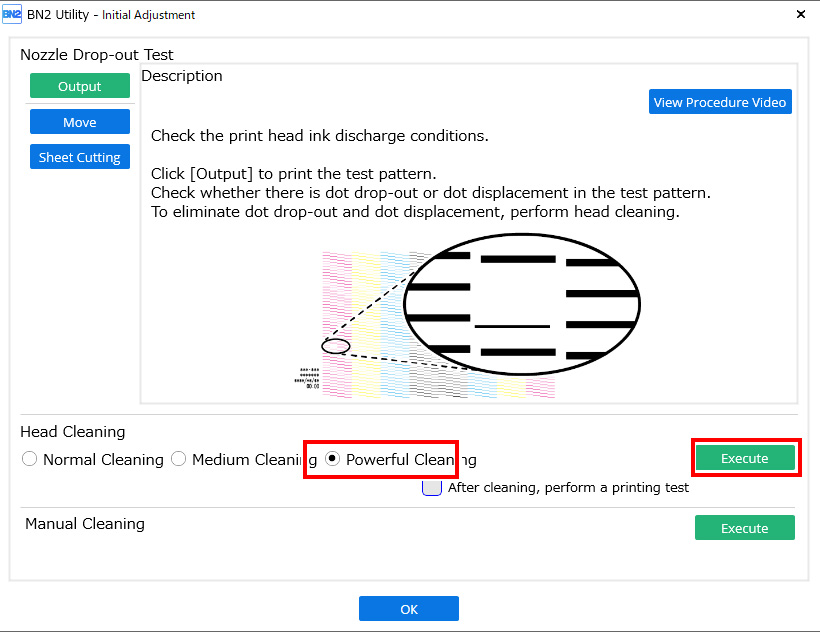The width and height of the screenshot is (820, 632).
Task: Click the Sheet Cutting button
Action: click(80, 157)
